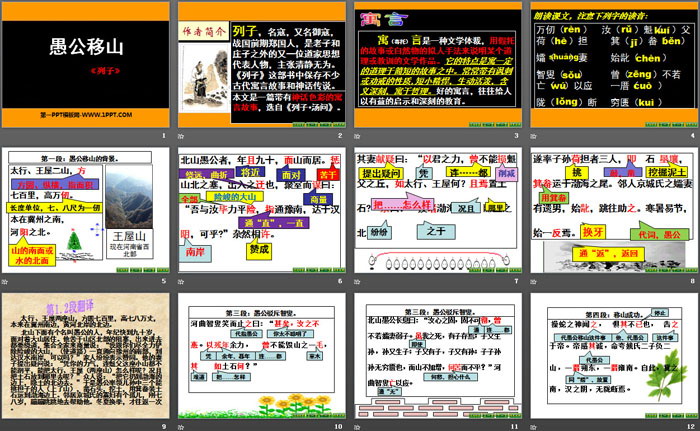Click animation star icon under slide 12
Image resolution: width=700 pixels, height=431 pixels.
click(x=533, y=427)
